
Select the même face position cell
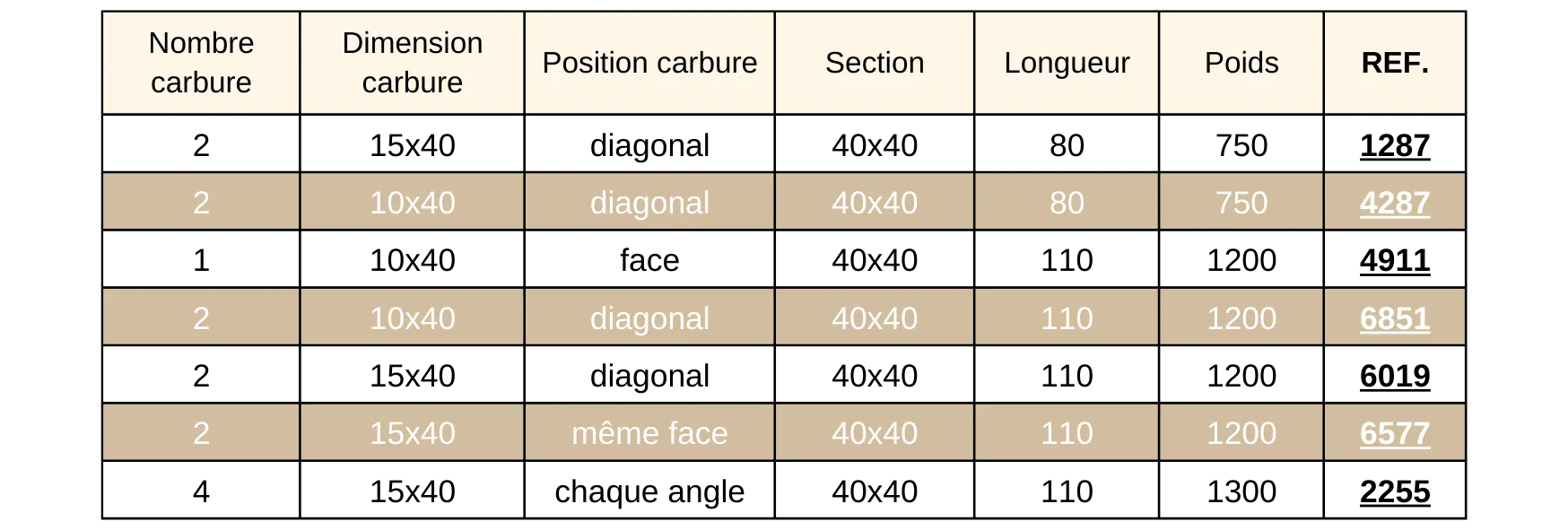pos(649,433)
